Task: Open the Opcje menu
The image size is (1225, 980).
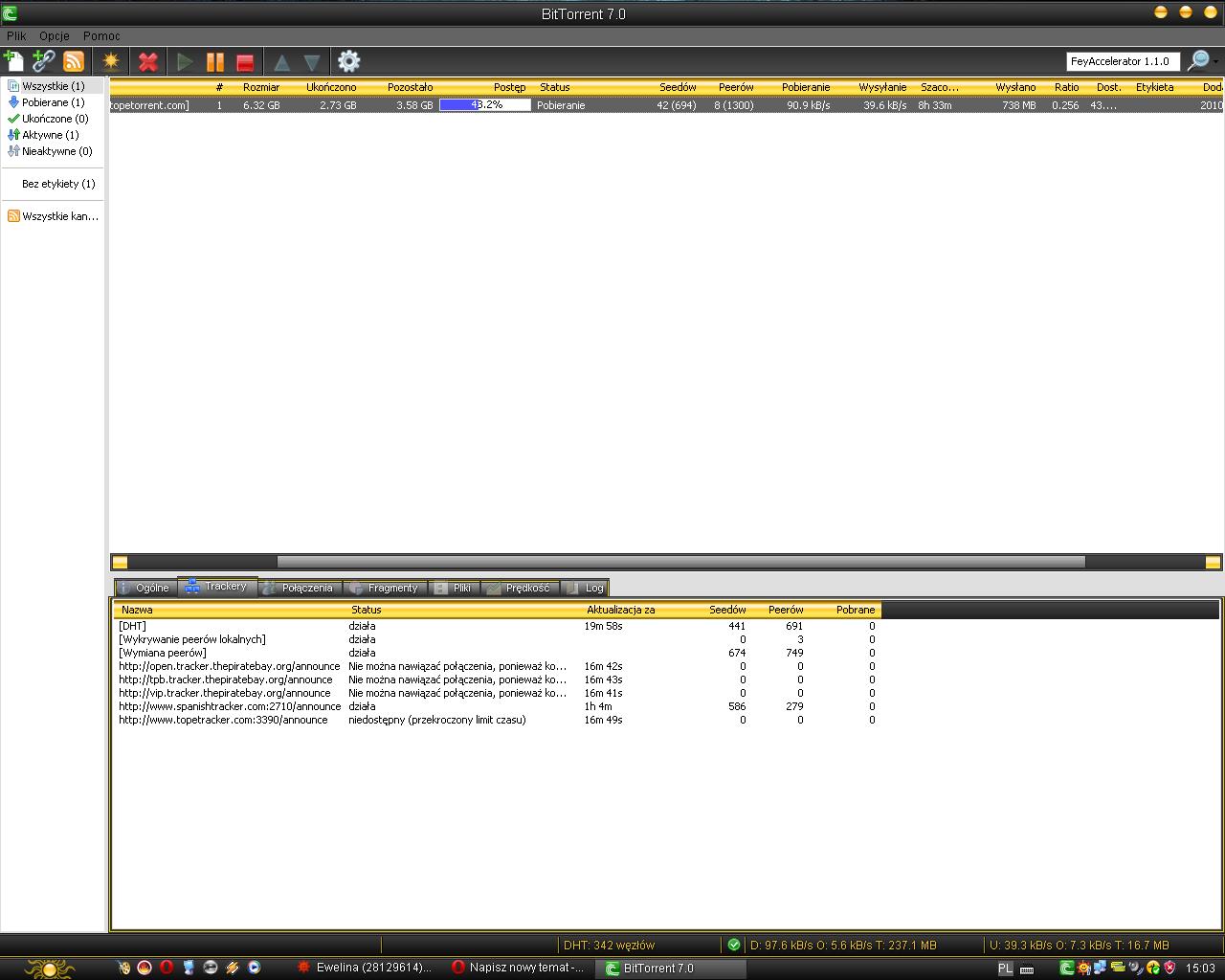Action: click(x=55, y=35)
